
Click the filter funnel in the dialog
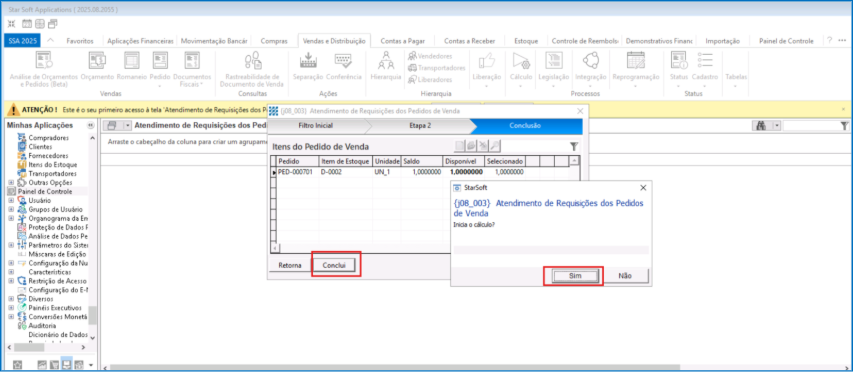point(573,146)
